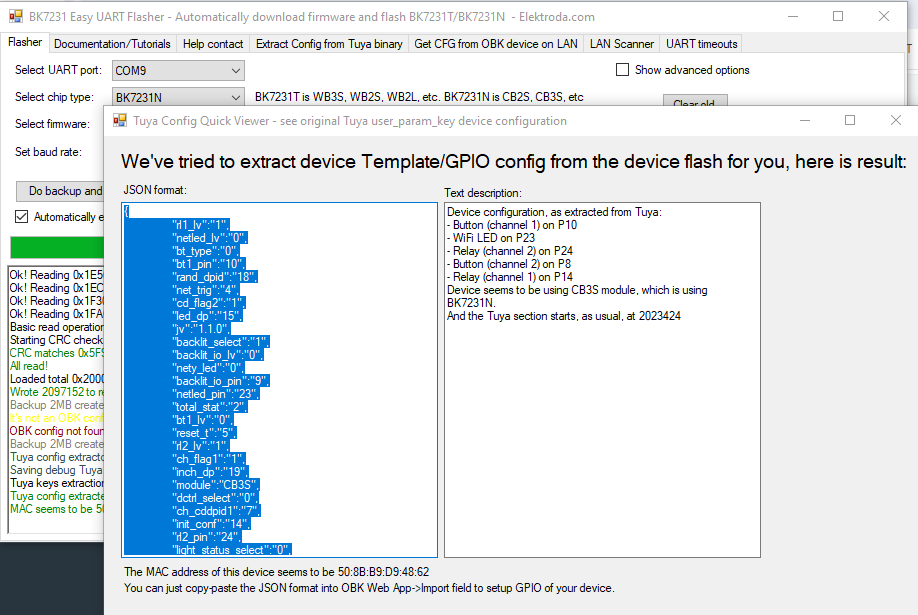Screen dimensions: 918x615
Task: Click the "jv":"1.1.0" JSON line
Action: pos(201,329)
